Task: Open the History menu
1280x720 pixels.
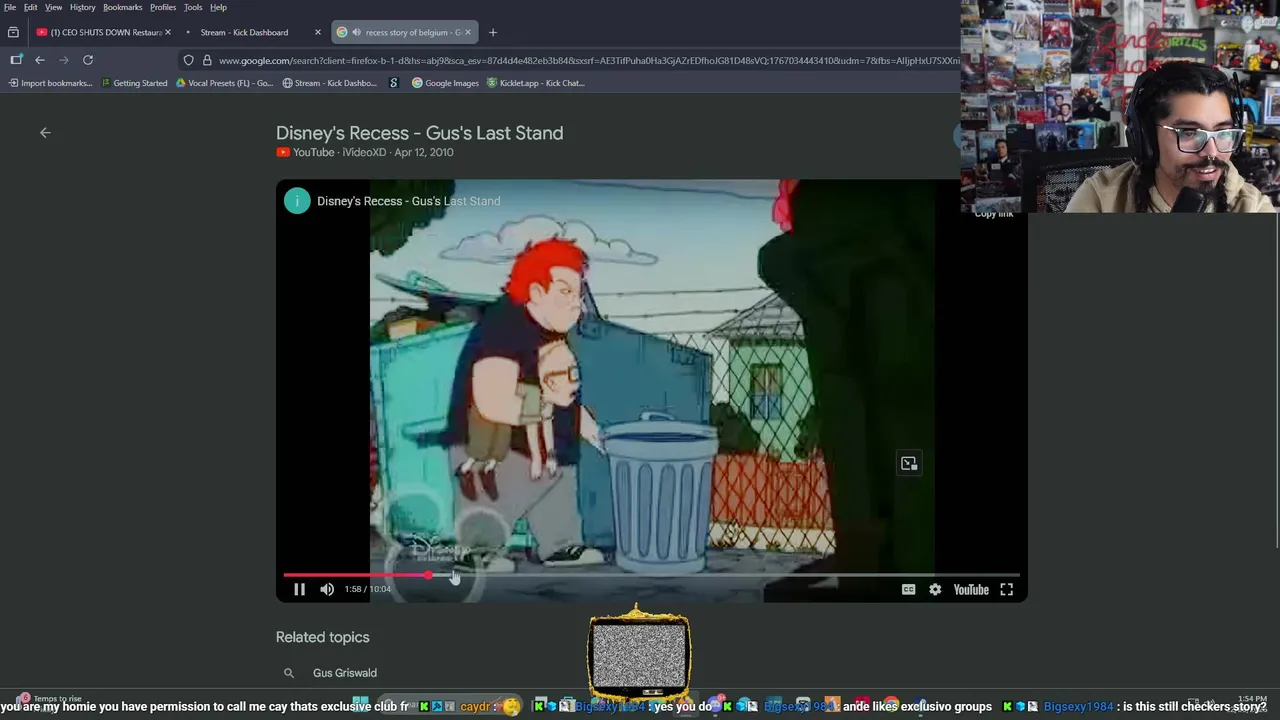Action: [83, 7]
